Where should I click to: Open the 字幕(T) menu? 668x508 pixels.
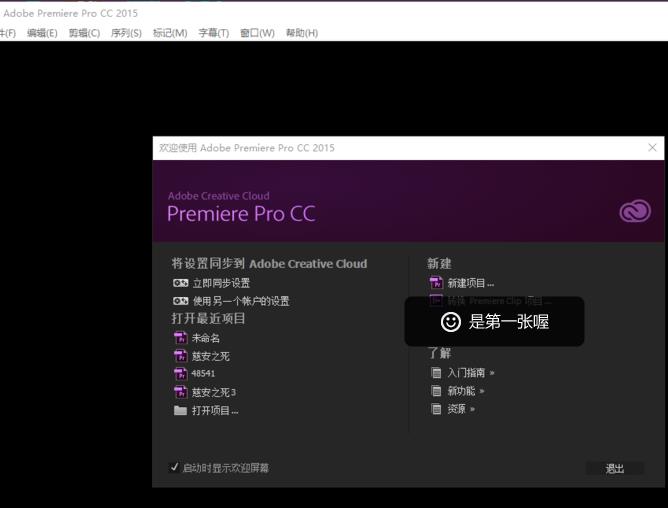tap(213, 33)
